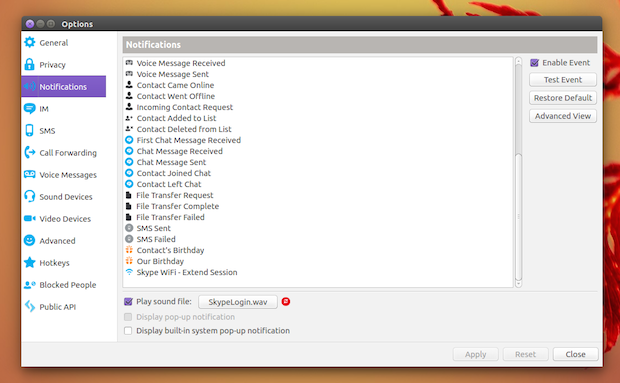The width and height of the screenshot is (620, 383).
Task: Click the Blocked People icon
Action: pyautogui.click(x=30, y=285)
